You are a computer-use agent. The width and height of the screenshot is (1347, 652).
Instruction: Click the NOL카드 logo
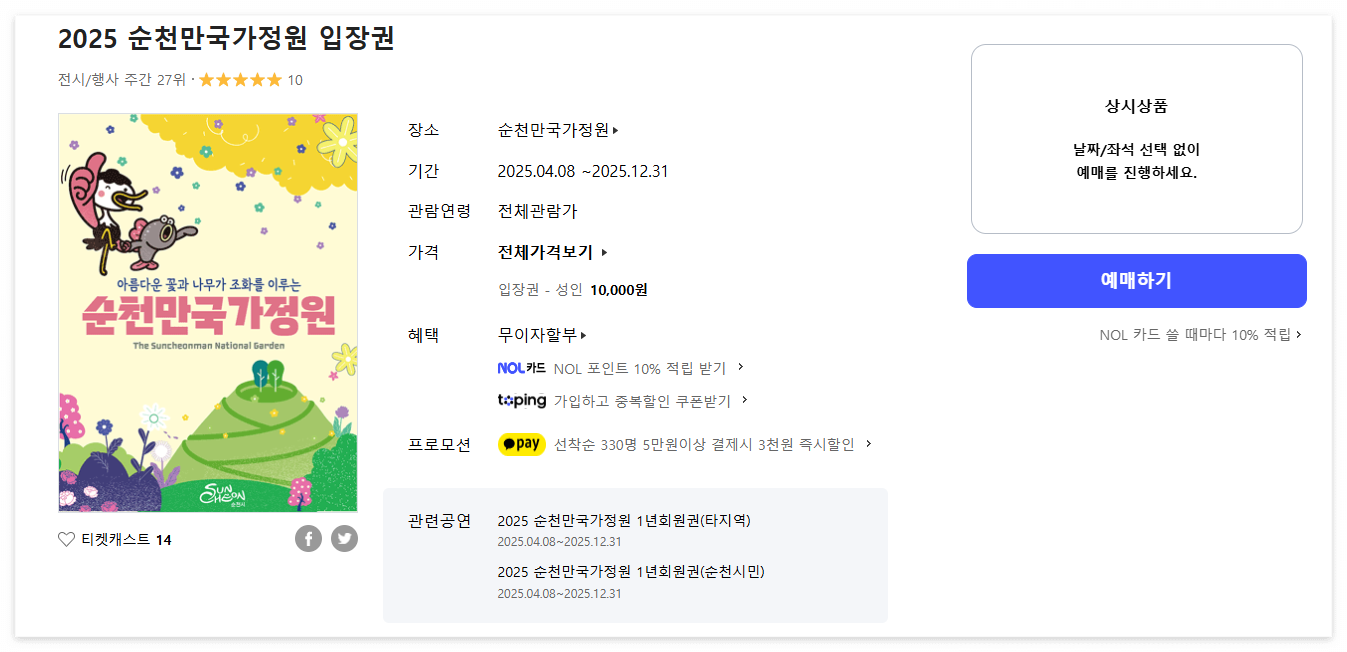coord(522,368)
